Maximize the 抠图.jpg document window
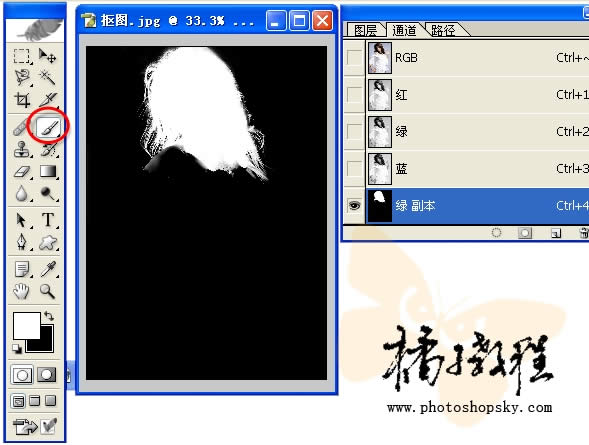This screenshot has height=445, width=589. click(299, 20)
